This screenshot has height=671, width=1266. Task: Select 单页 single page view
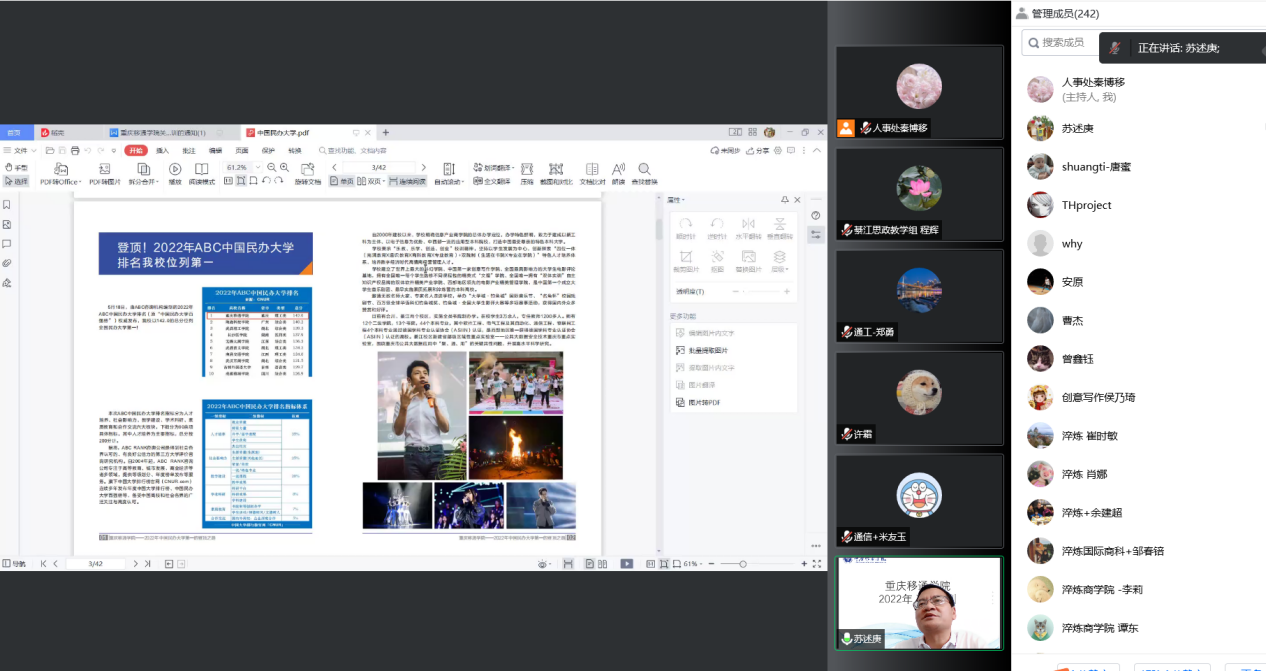pos(342,182)
